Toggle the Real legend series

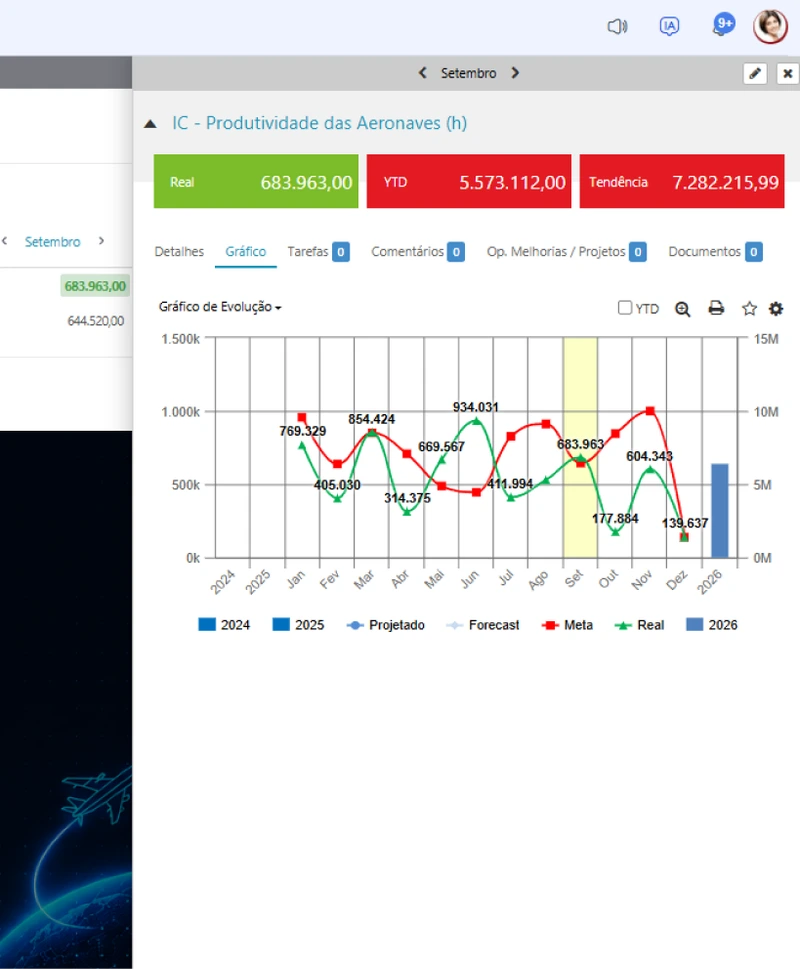(x=639, y=625)
